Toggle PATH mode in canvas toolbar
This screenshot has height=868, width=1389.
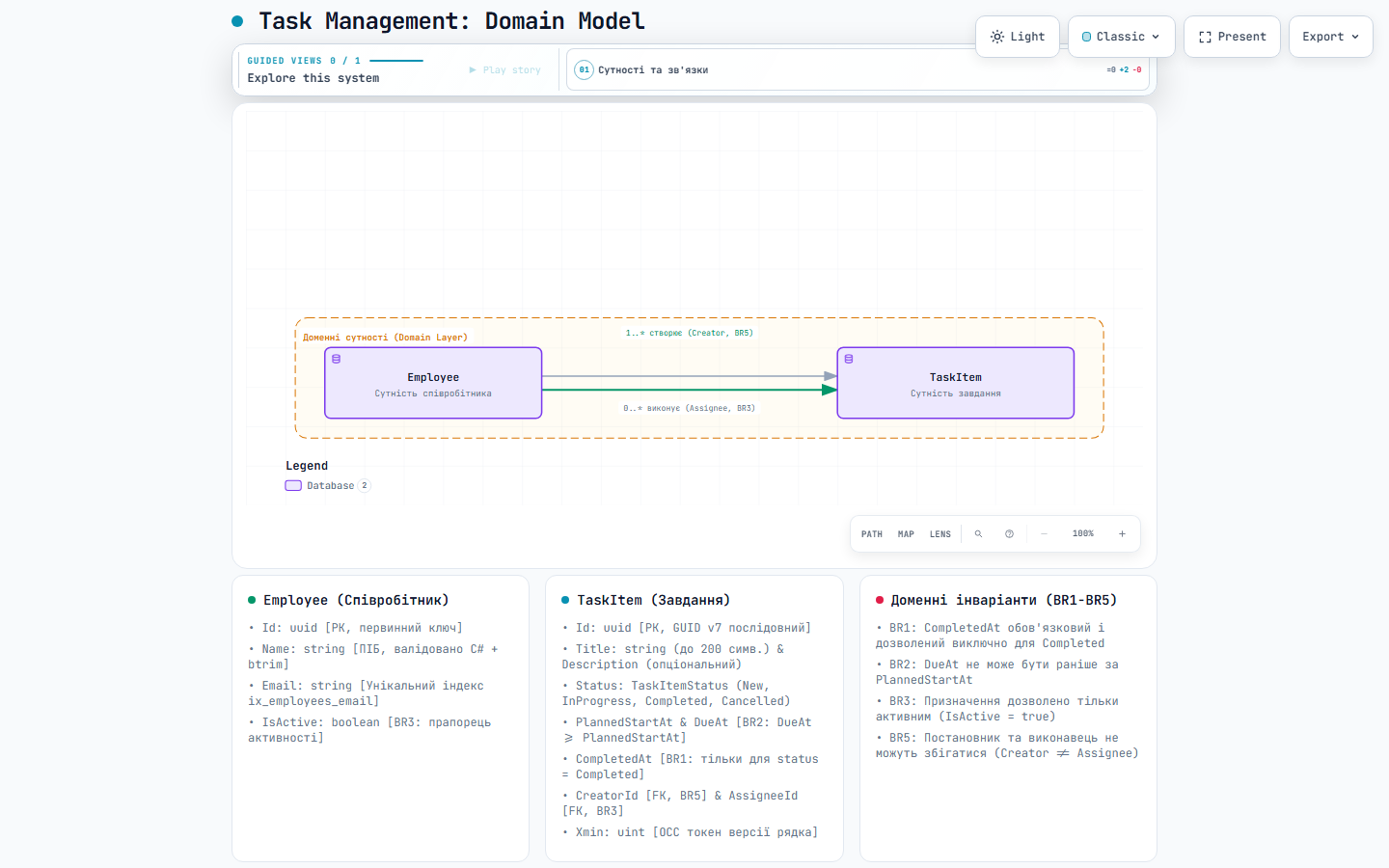872,534
